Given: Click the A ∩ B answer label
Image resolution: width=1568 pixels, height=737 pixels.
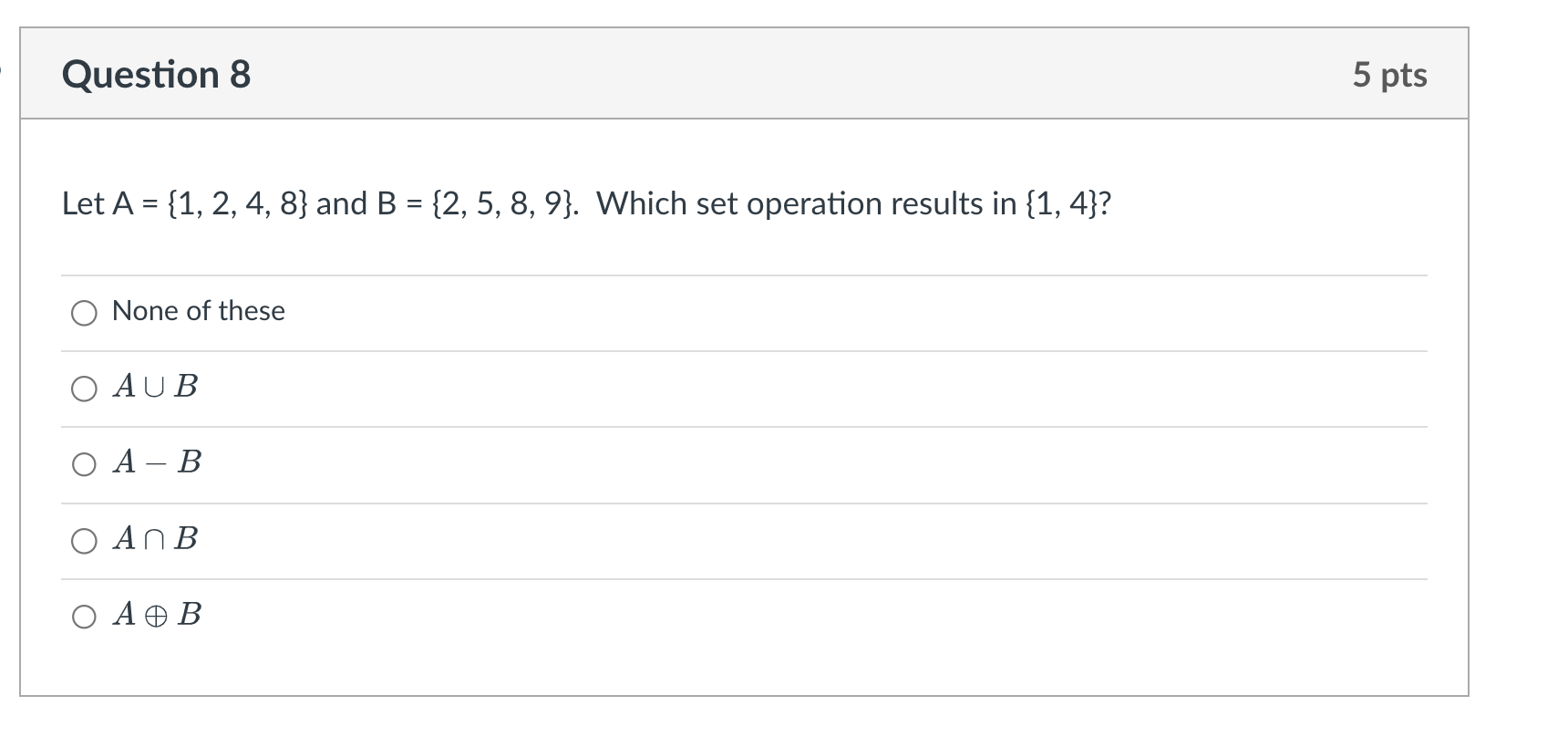Looking at the screenshot, I should pos(155,539).
